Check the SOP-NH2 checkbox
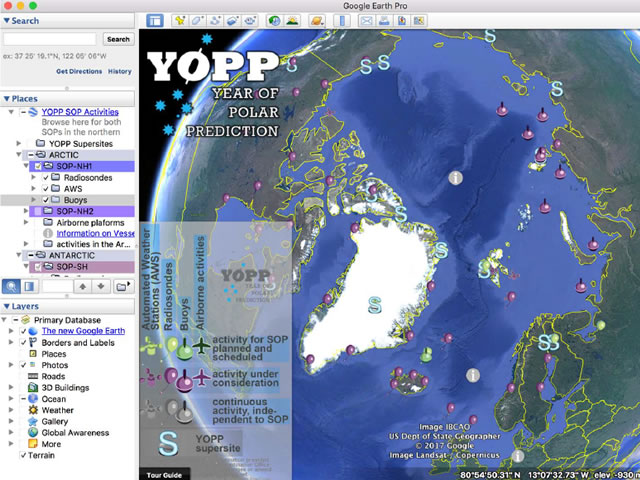This screenshot has width=640, height=480. (x=38, y=211)
